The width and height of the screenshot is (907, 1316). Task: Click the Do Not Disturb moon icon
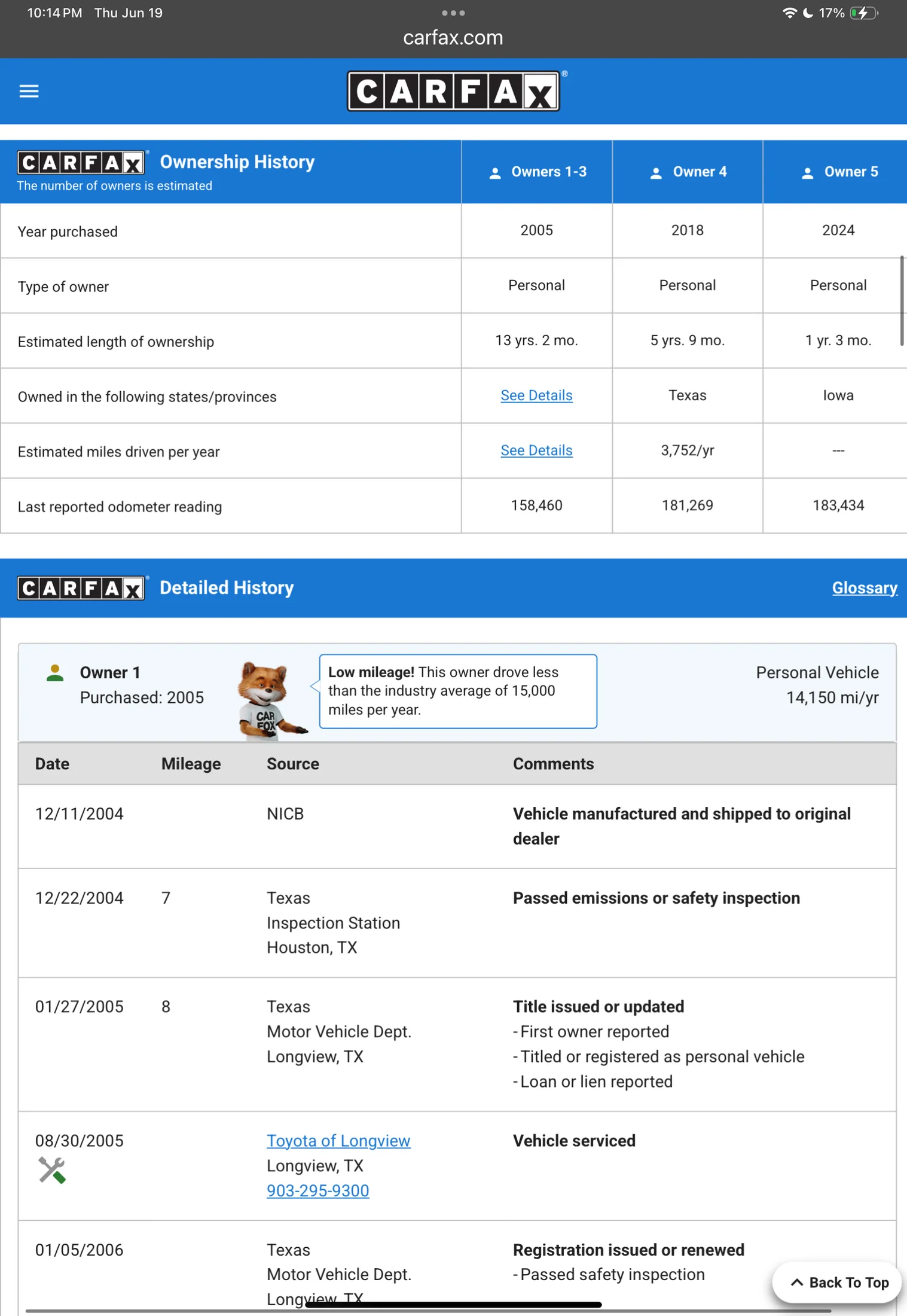tap(808, 13)
